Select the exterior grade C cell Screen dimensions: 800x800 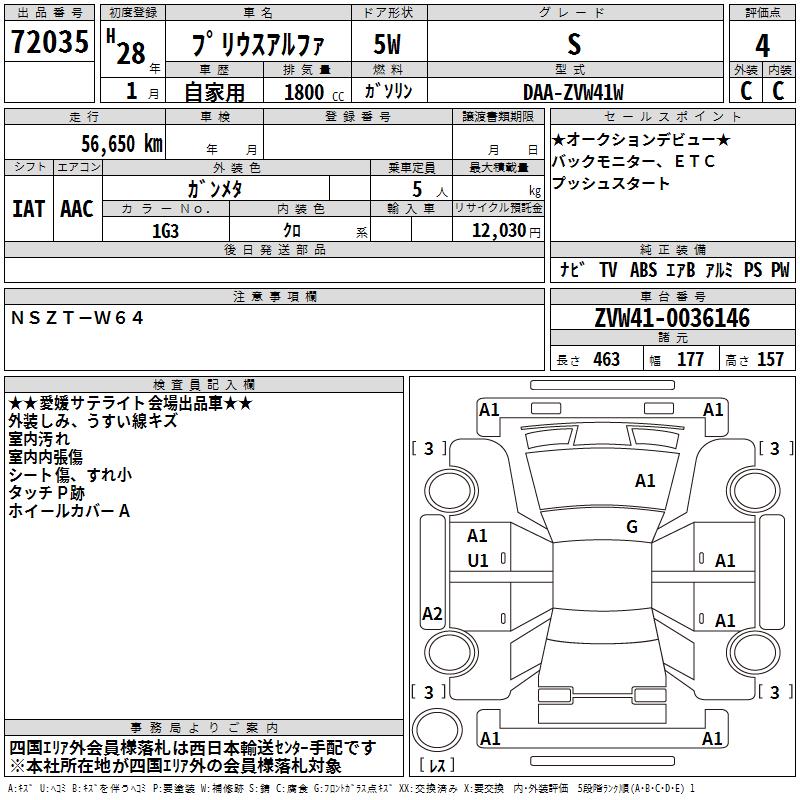pyautogui.click(x=746, y=91)
